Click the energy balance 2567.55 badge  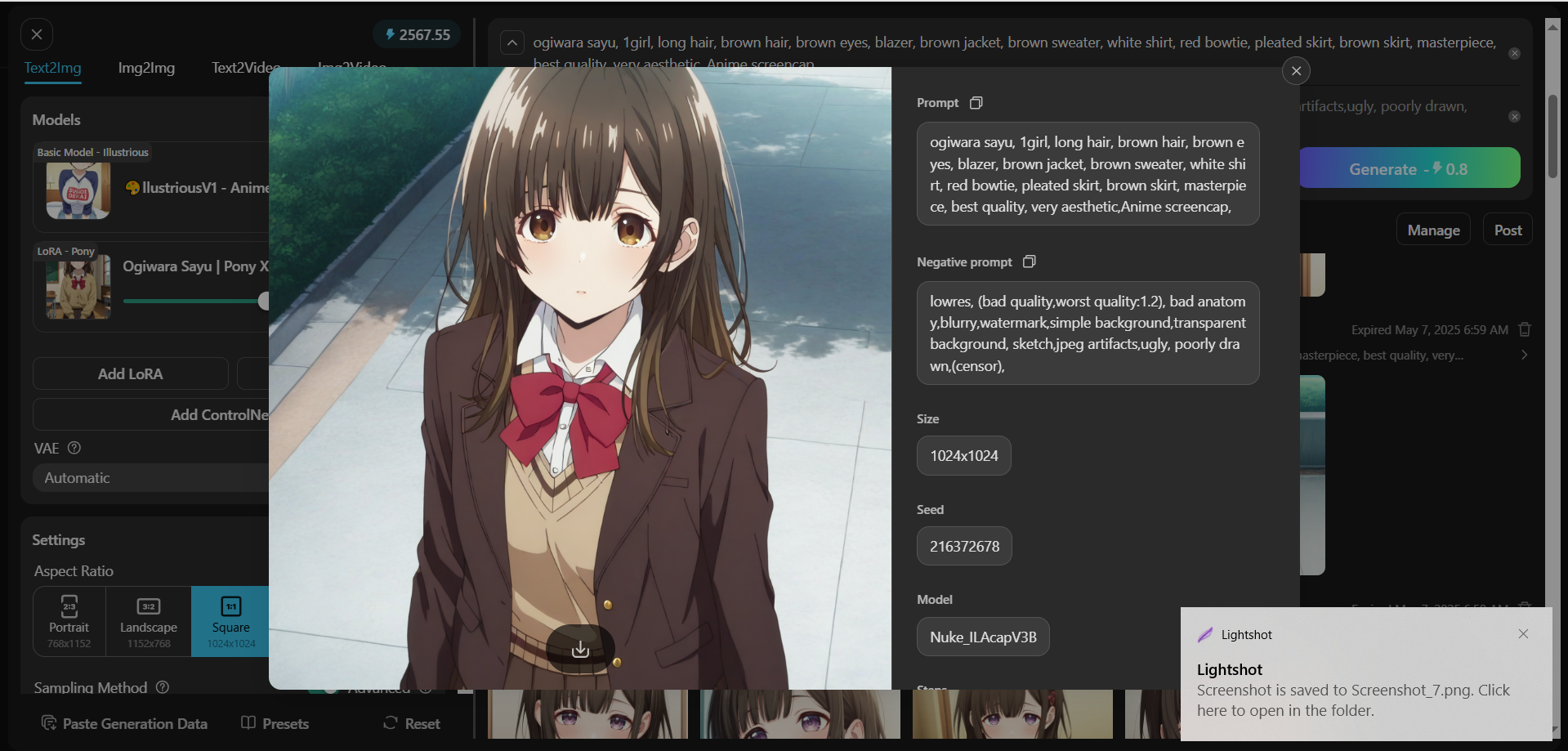click(x=418, y=35)
